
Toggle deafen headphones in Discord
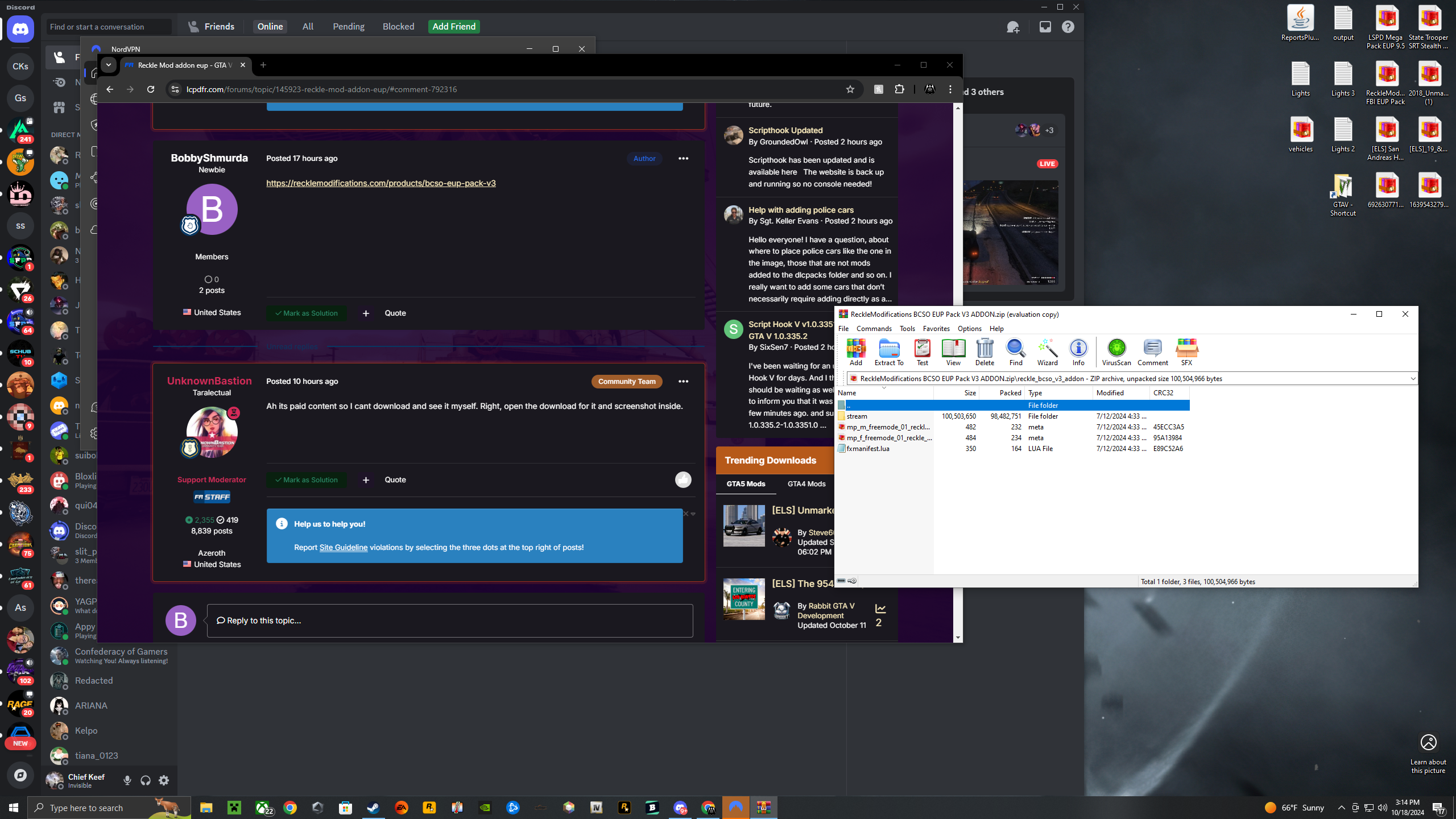146,780
